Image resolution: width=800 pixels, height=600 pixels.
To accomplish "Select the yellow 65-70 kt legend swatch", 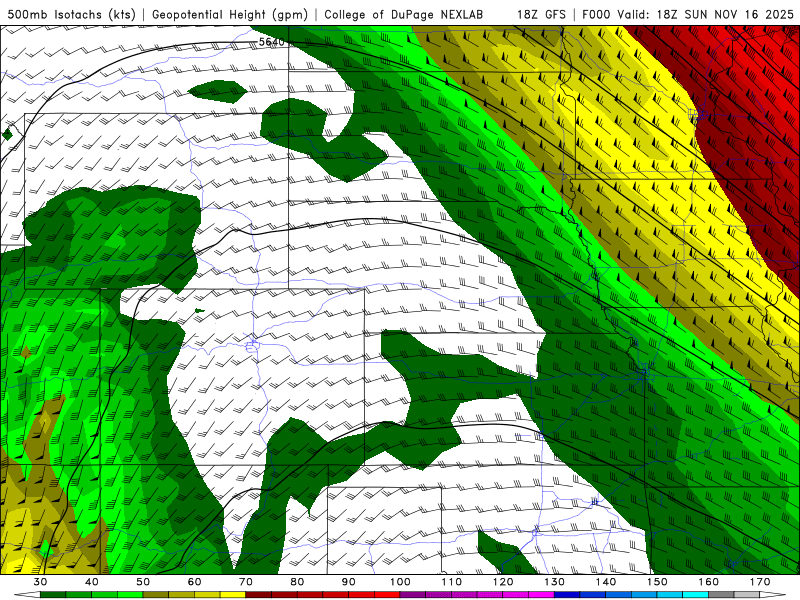I will pos(233,595).
